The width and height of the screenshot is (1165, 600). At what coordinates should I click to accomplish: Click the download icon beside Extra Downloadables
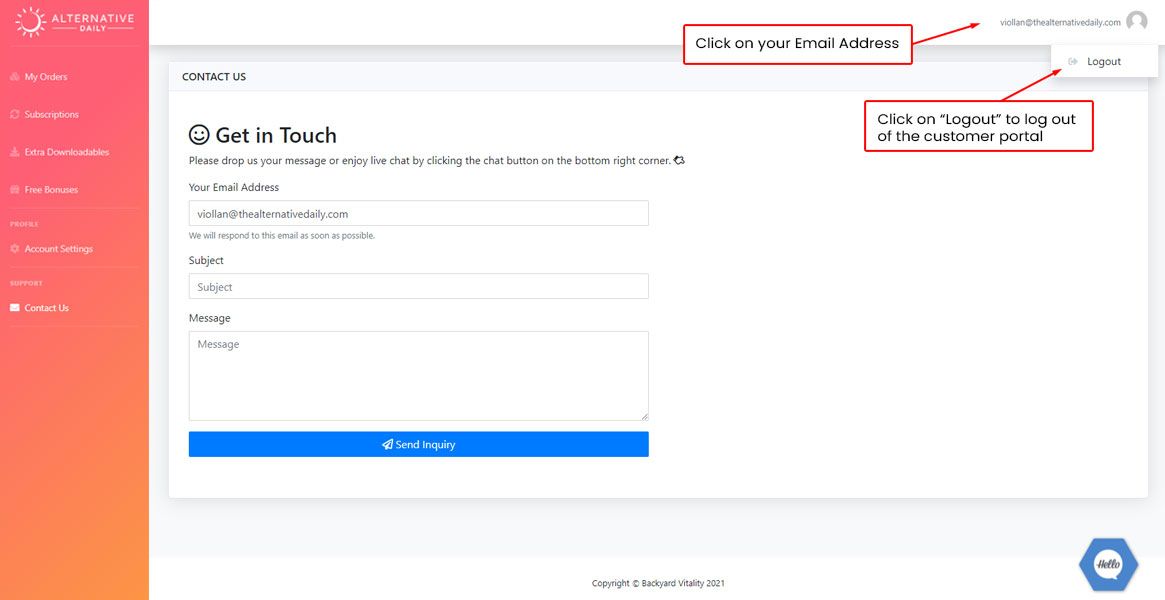pyautogui.click(x=14, y=153)
